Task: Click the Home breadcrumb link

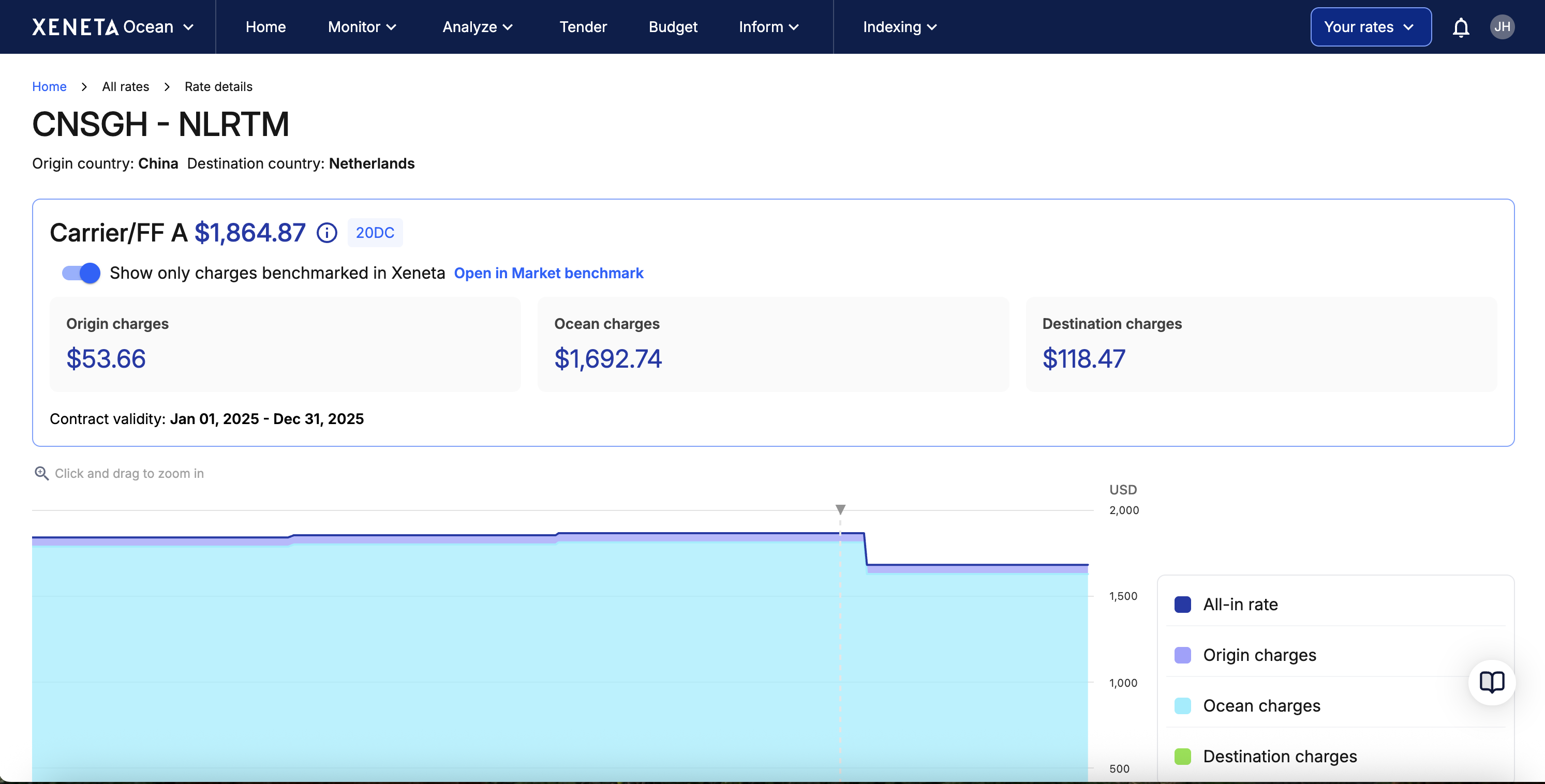Action: pos(49,87)
